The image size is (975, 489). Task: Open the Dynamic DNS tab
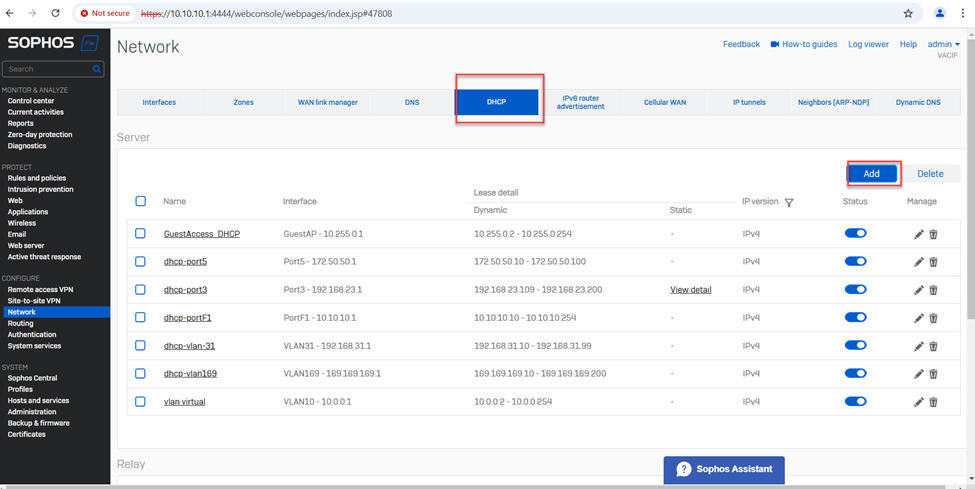coord(917,102)
